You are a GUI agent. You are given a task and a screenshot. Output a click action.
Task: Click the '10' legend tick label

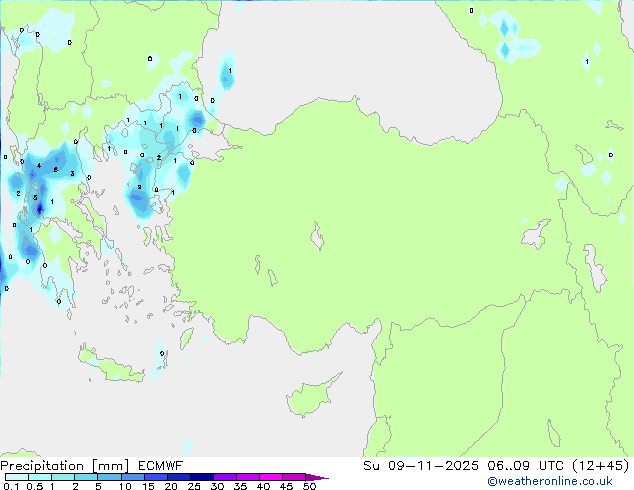point(125,486)
